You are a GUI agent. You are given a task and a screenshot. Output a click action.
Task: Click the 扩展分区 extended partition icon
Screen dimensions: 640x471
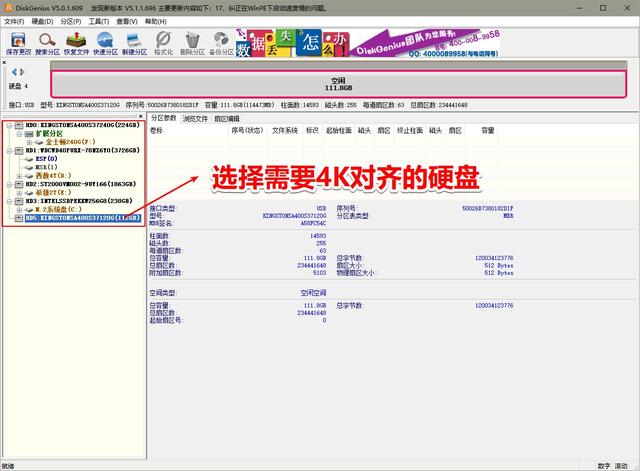click(29, 133)
